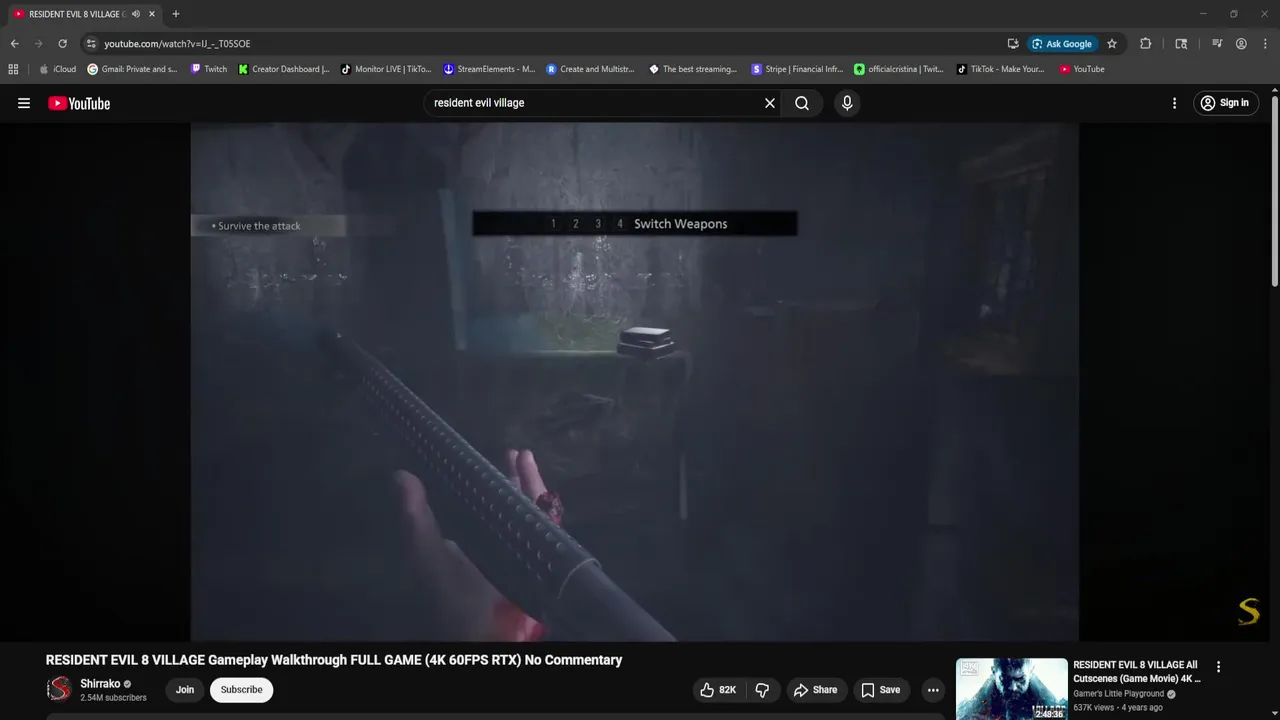
Task: Open the TikTok Make Your Day bookmark
Action: tap(1000, 69)
